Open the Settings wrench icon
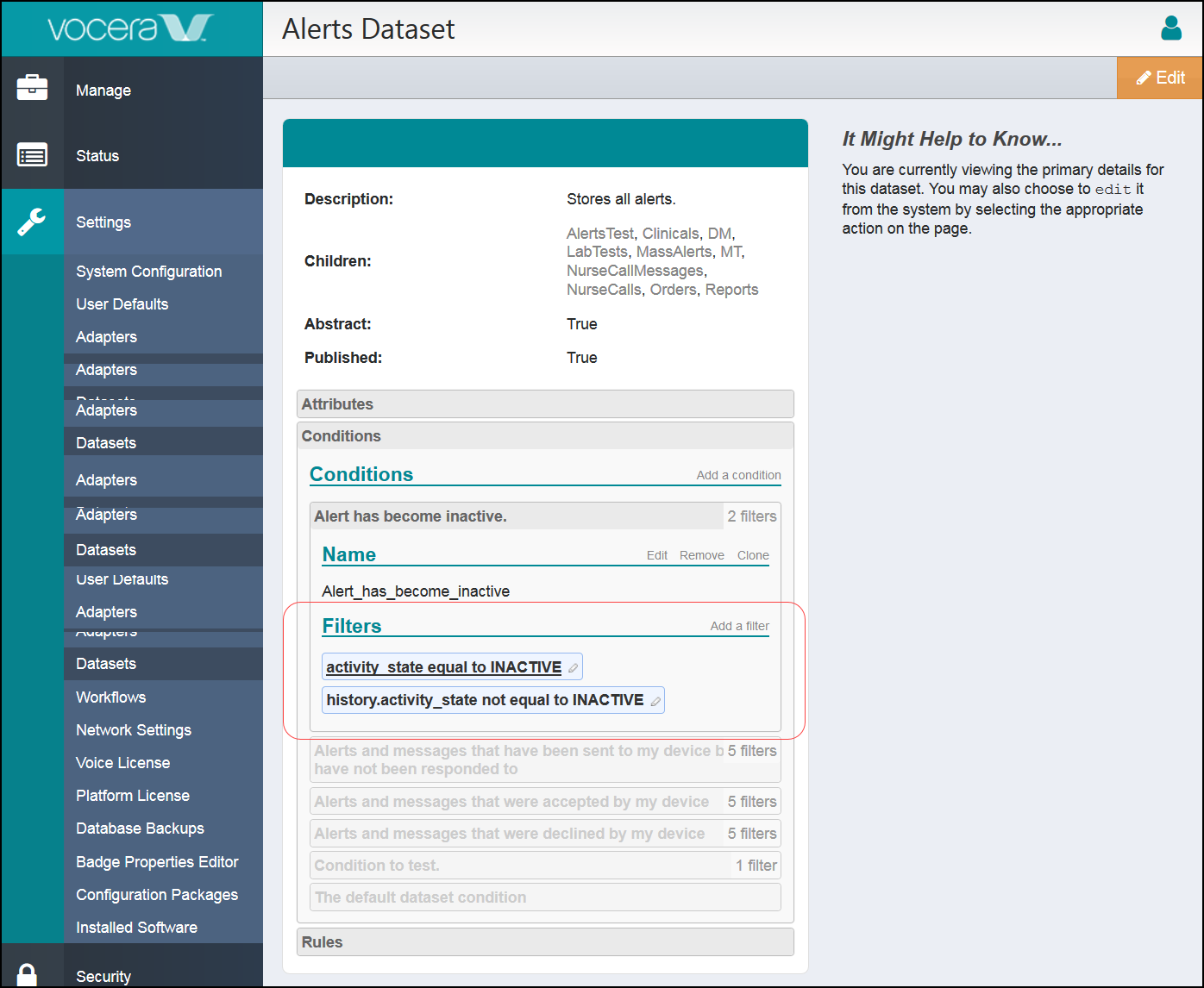This screenshot has height=988, width=1204. pyautogui.click(x=33, y=222)
